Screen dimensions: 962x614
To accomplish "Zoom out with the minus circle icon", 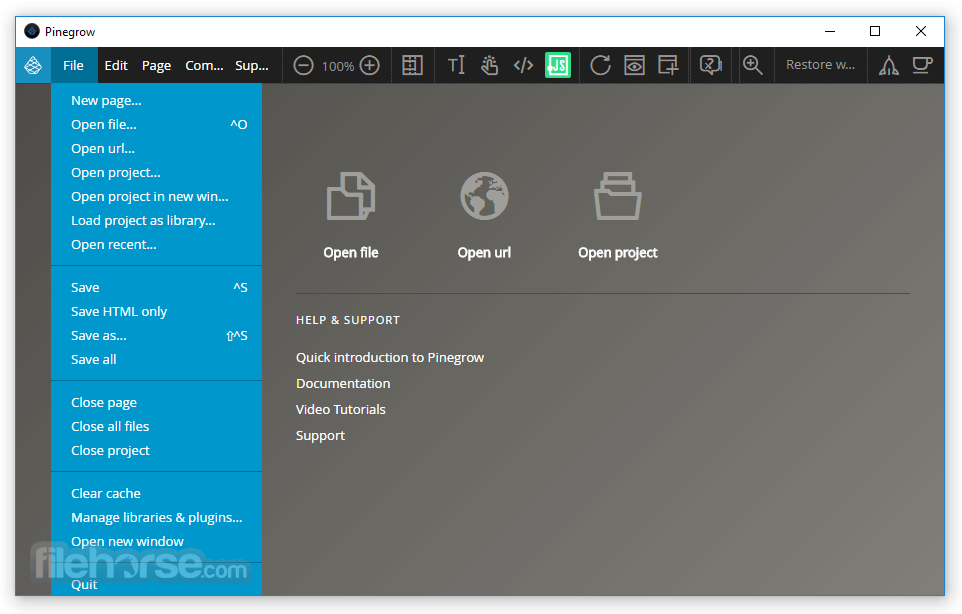I will 303,65.
